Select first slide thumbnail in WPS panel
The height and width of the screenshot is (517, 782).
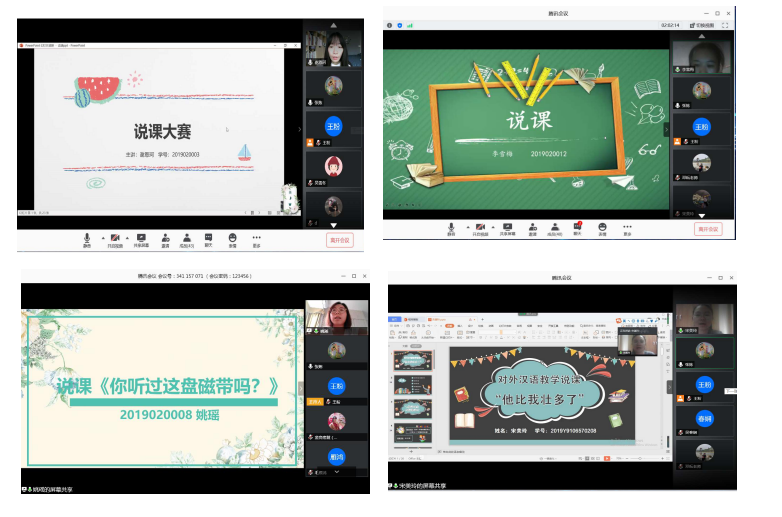tap(413, 360)
